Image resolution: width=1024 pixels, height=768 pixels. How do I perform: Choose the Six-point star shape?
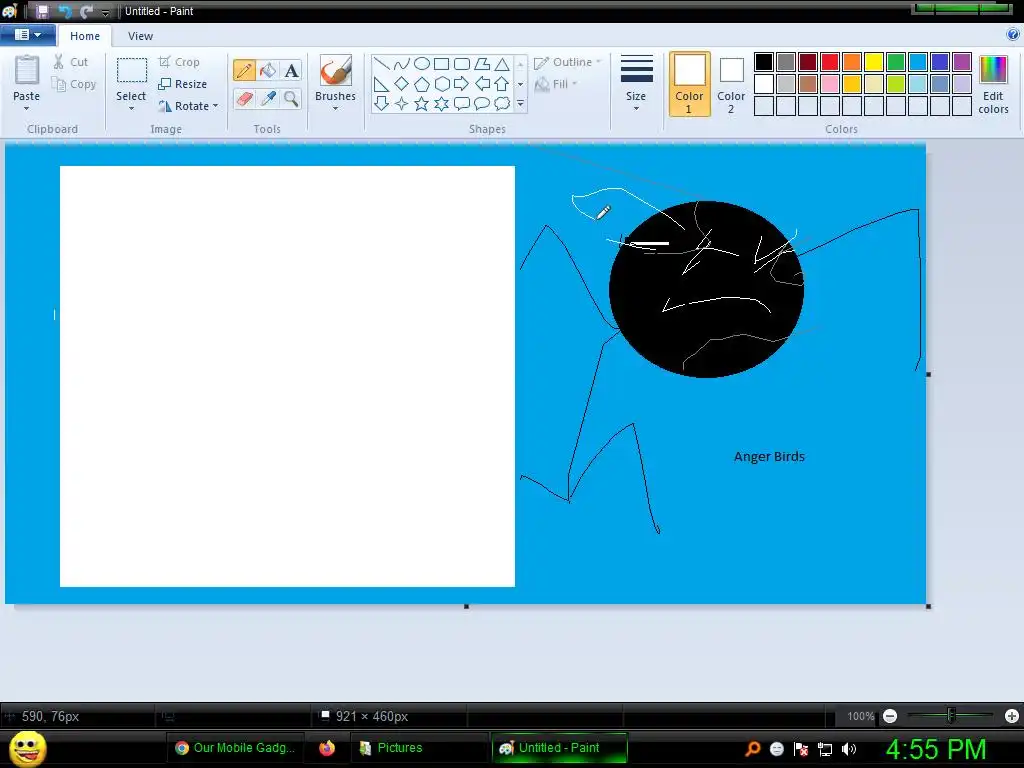pos(441,103)
